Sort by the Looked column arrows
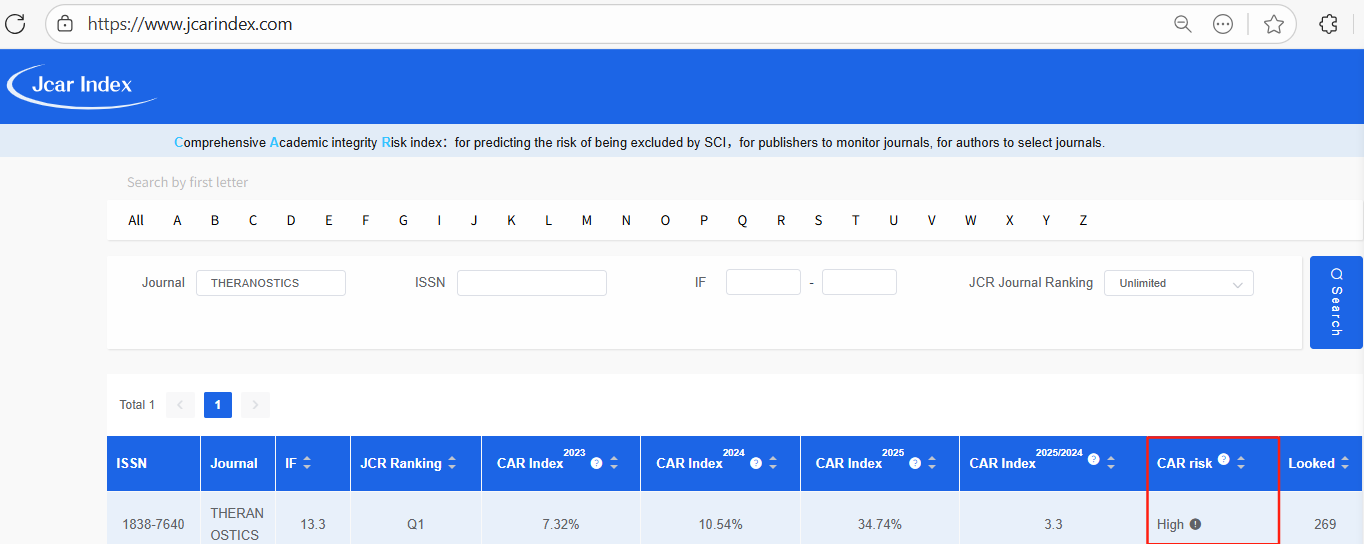The height and width of the screenshot is (544, 1364). click(x=1345, y=463)
